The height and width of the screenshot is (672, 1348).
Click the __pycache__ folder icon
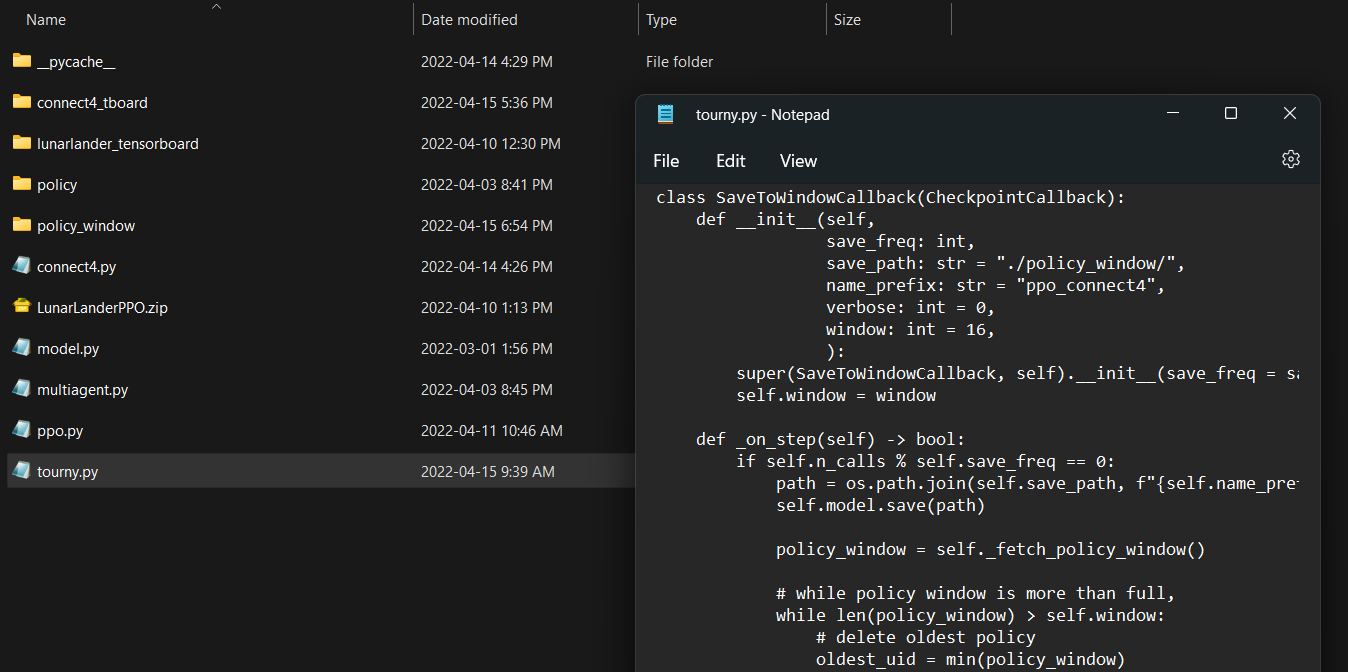22,61
